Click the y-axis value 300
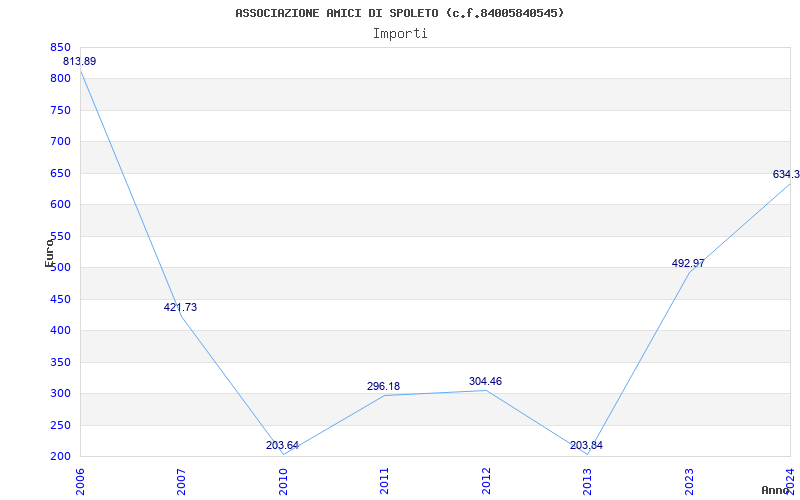The image size is (800, 500). (60, 394)
